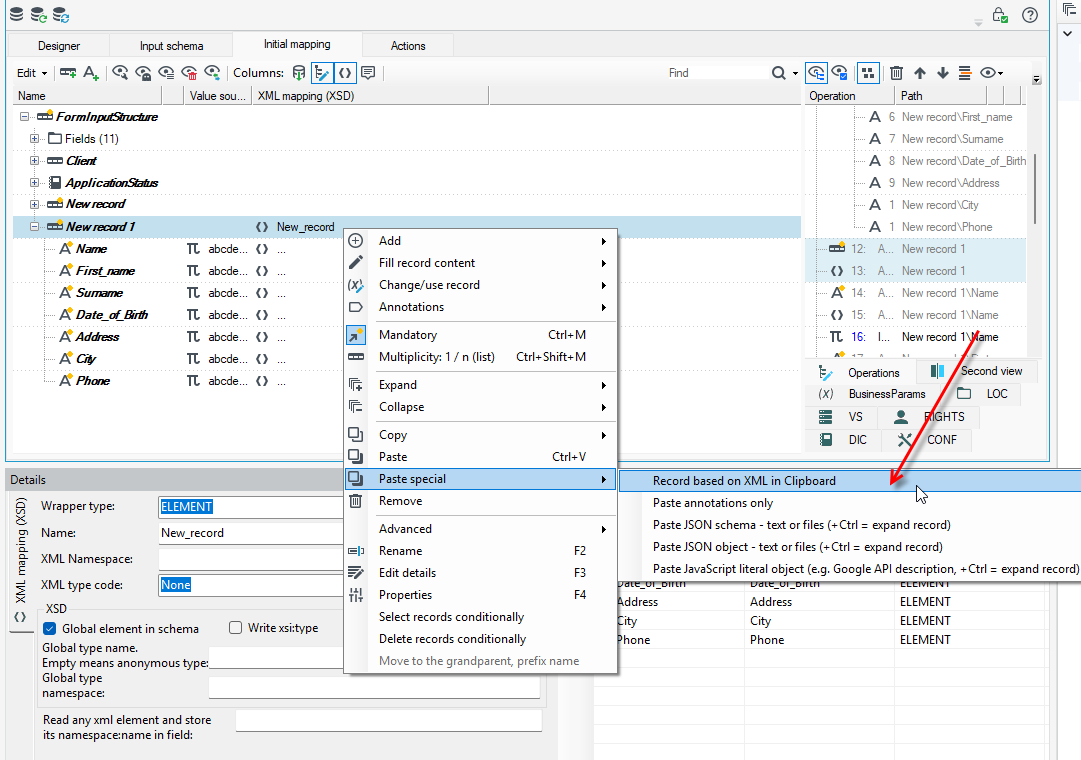The image size is (1081, 760).
Task: Collapse the New record 1 node
Action: [x=34, y=226]
